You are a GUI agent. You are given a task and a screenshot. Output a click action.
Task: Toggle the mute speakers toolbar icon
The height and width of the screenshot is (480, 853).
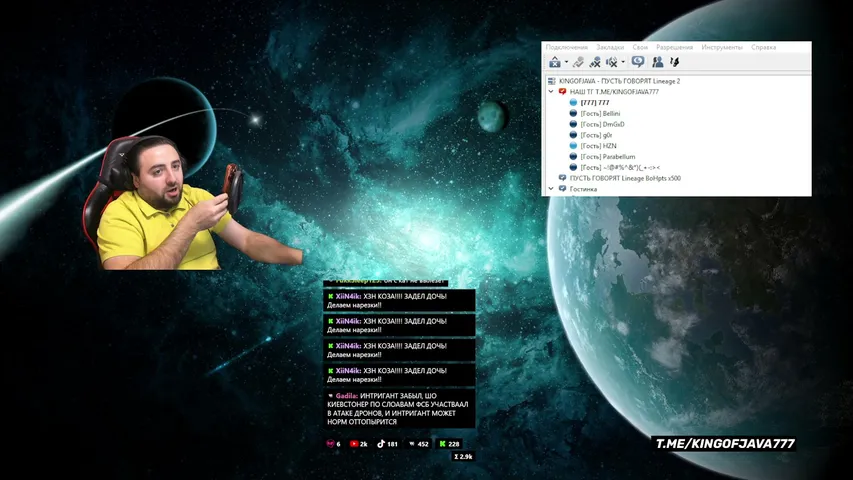(x=611, y=62)
